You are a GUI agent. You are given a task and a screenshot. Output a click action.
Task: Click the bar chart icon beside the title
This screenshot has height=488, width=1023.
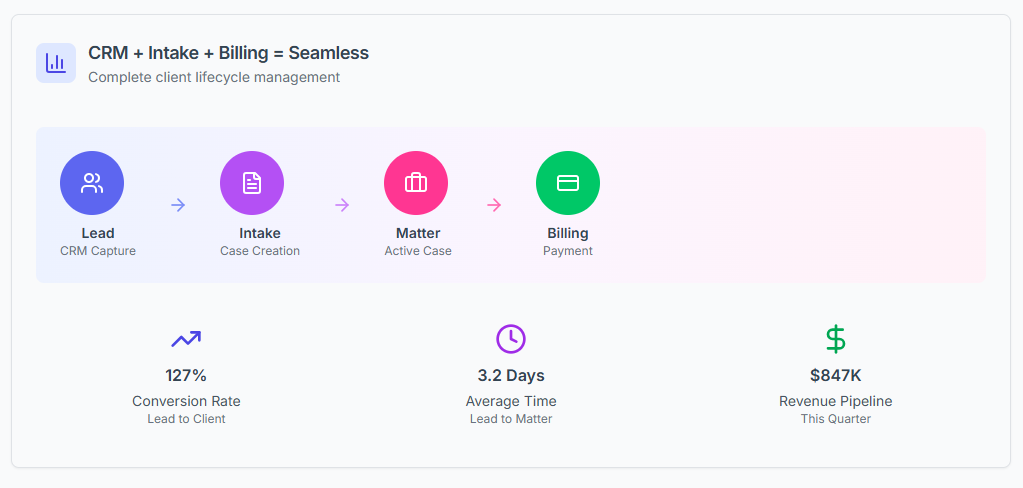(x=56, y=63)
